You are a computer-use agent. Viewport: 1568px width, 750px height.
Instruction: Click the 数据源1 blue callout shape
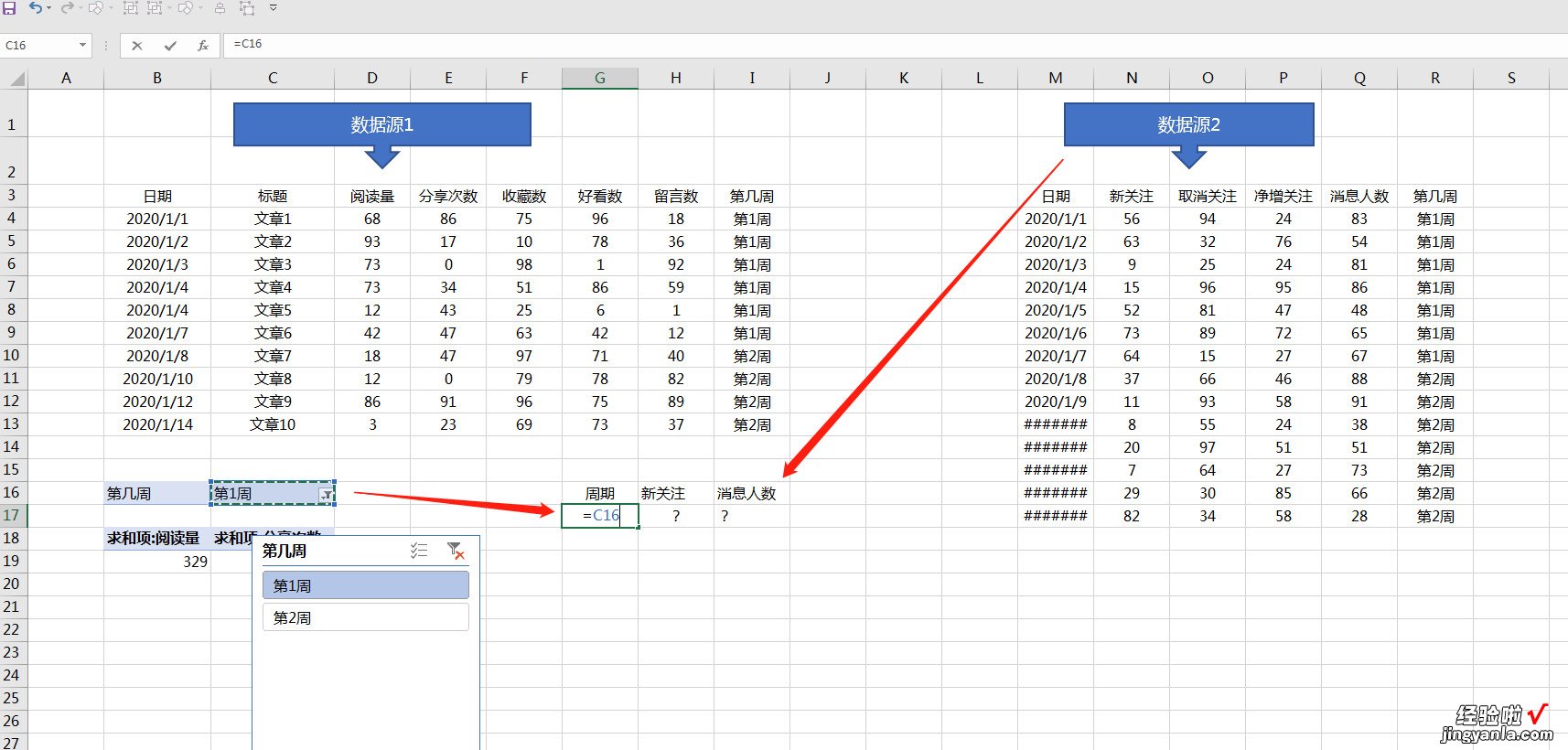tap(382, 124)
